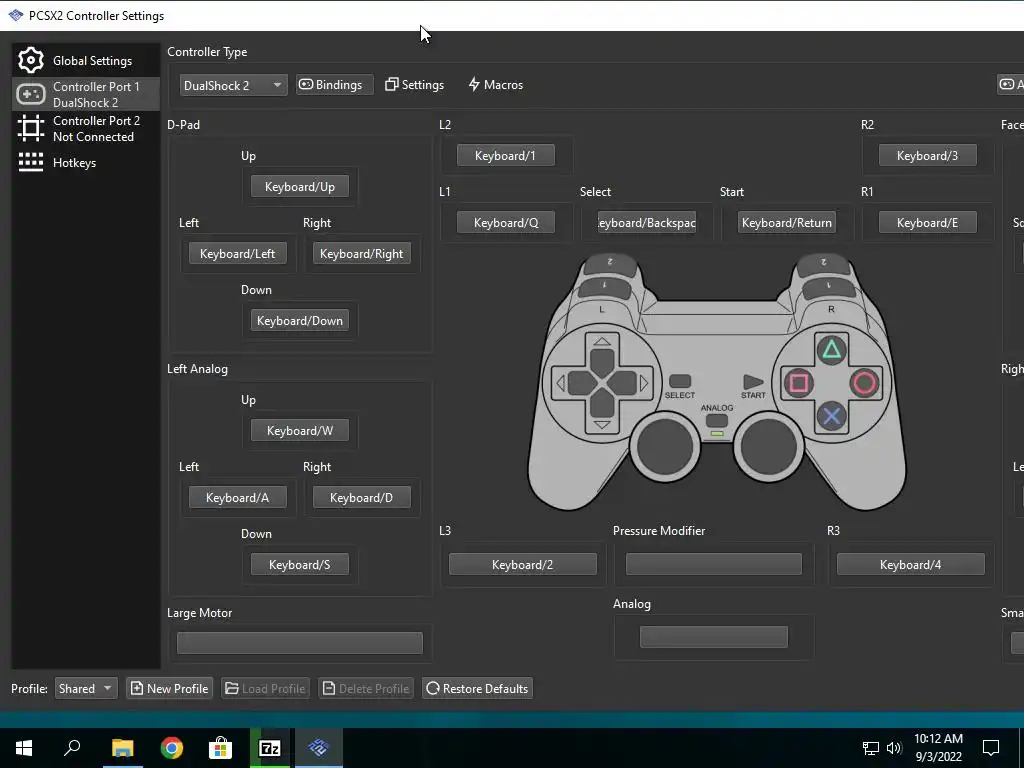Open volume speaker tray icon
1024x768 pixels.
click(x=894, y=748)
